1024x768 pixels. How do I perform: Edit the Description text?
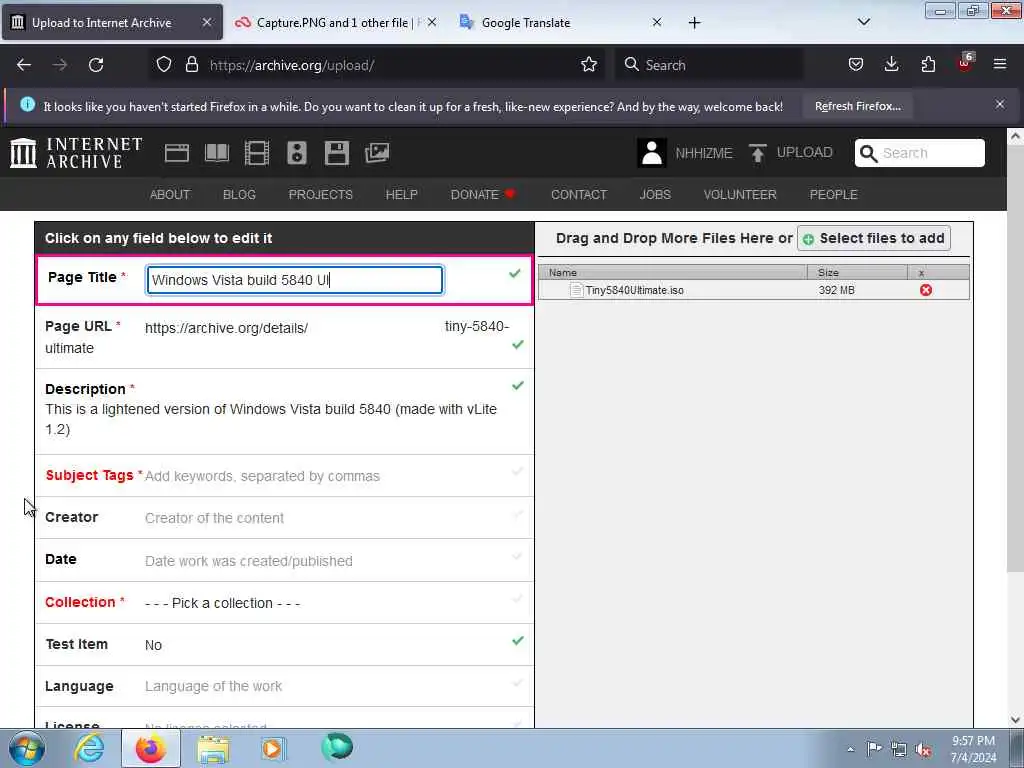tap(271, 419)
